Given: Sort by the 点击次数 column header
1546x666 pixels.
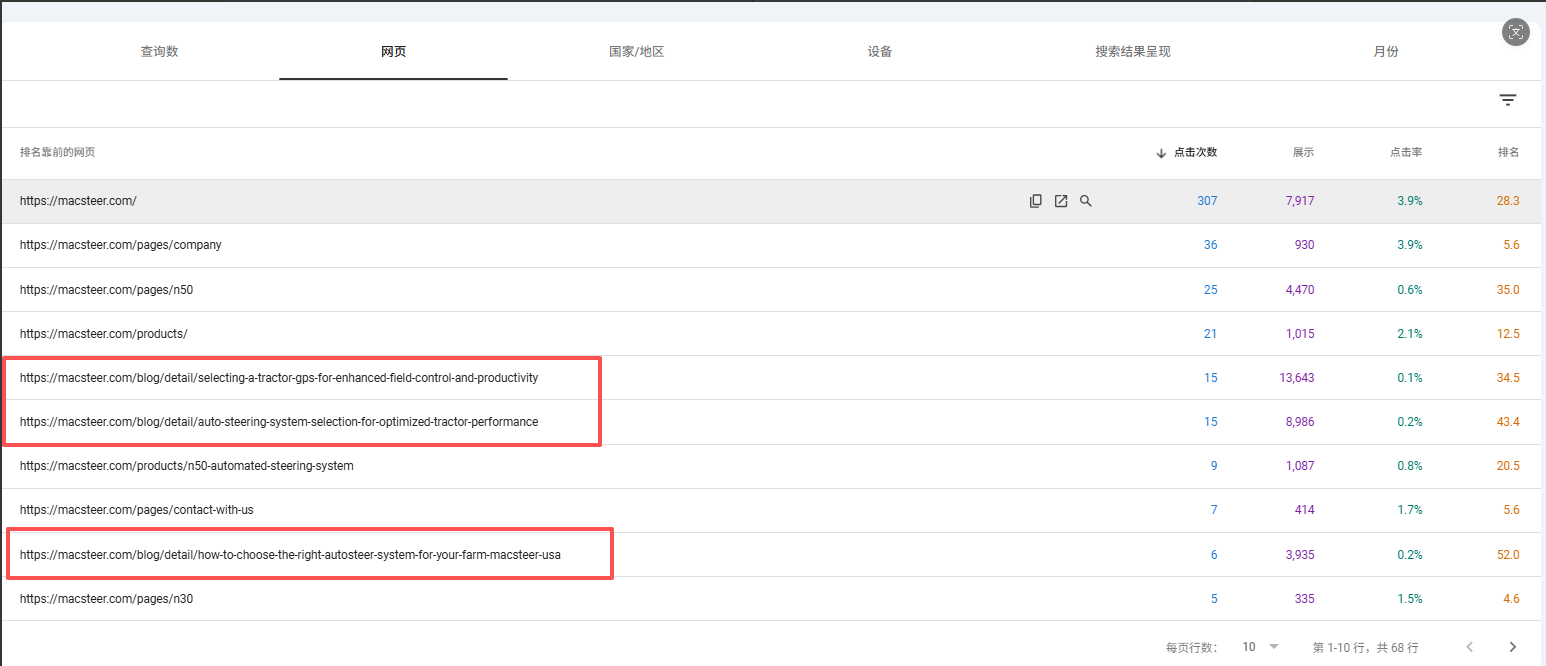Looking at the screenshot, I should [x=1195, y=153].
